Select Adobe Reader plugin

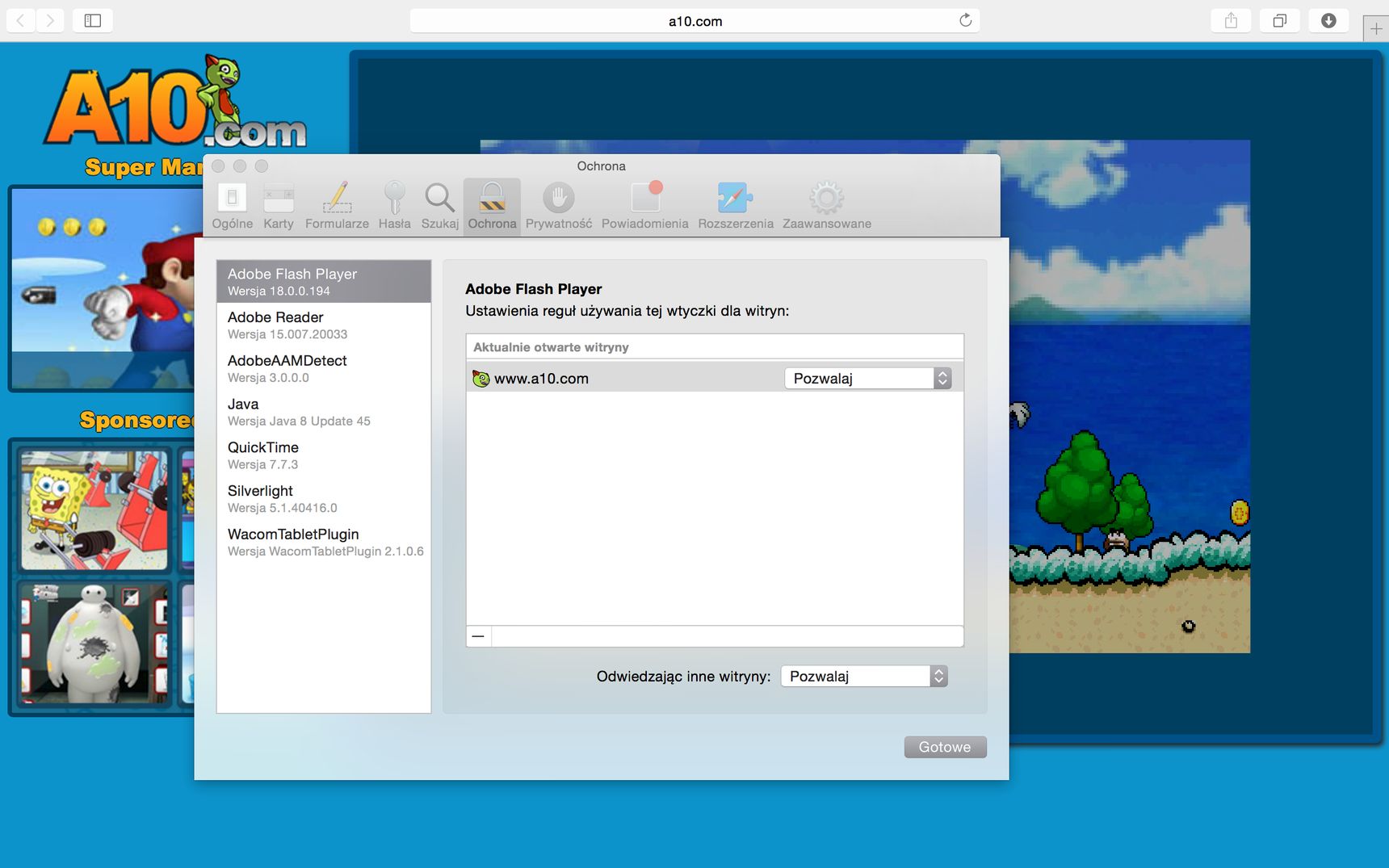(x=324, y=325)
